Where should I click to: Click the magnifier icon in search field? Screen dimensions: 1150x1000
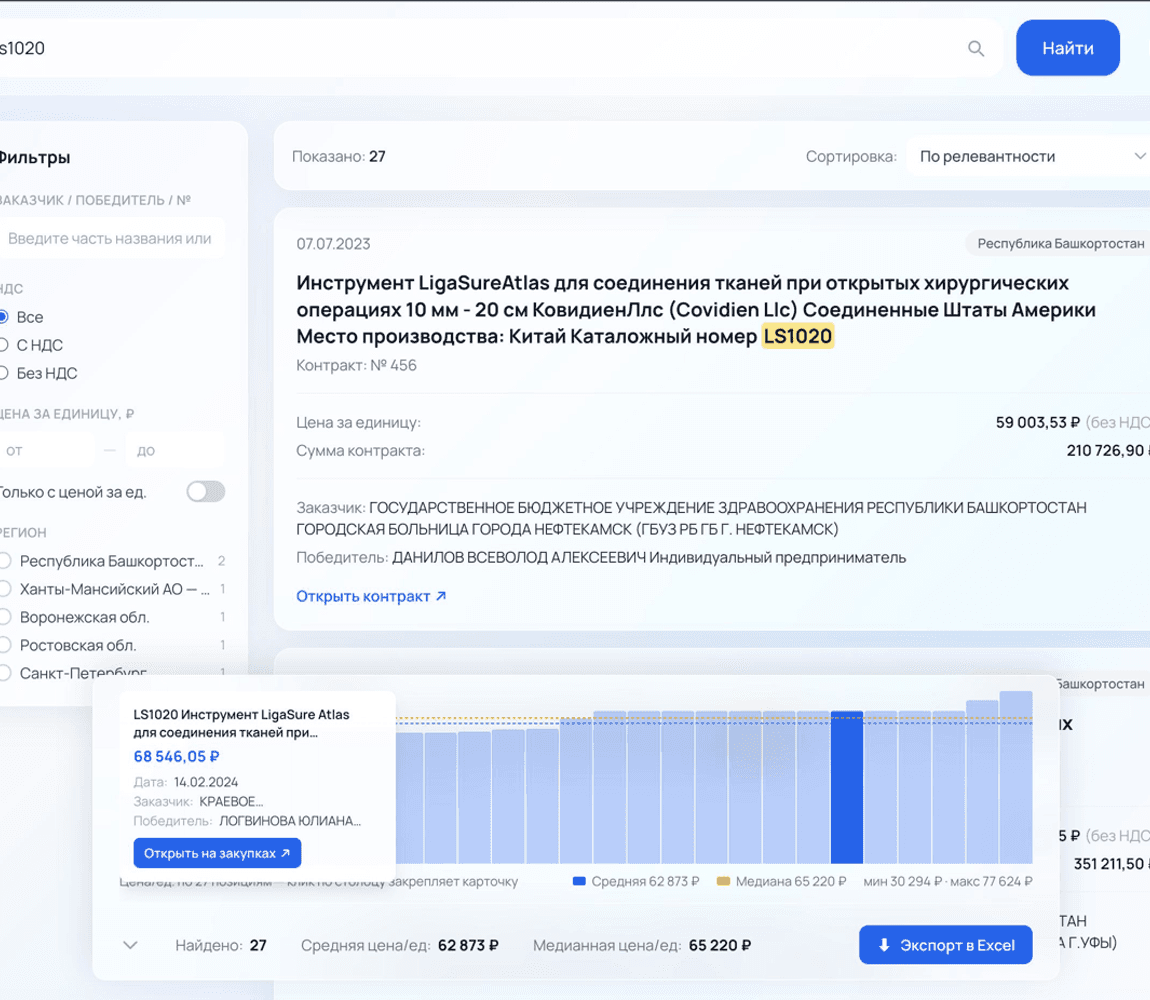975,48
